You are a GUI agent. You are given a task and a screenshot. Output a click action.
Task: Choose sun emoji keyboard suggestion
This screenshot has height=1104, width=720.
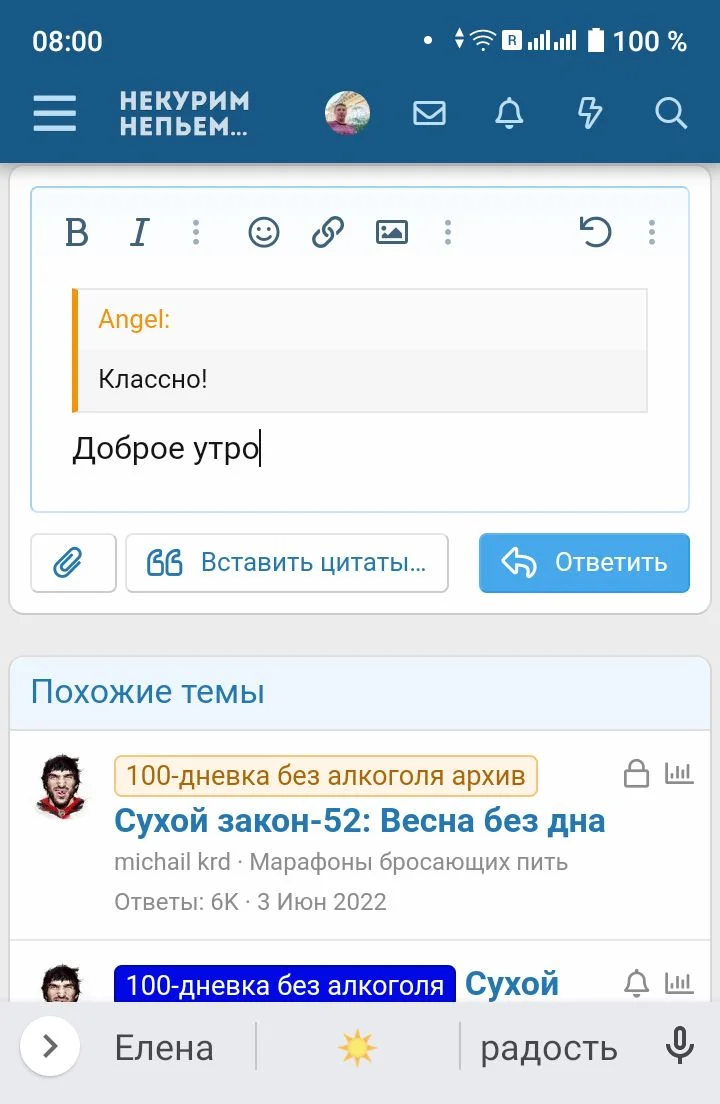click(358, 1048)
